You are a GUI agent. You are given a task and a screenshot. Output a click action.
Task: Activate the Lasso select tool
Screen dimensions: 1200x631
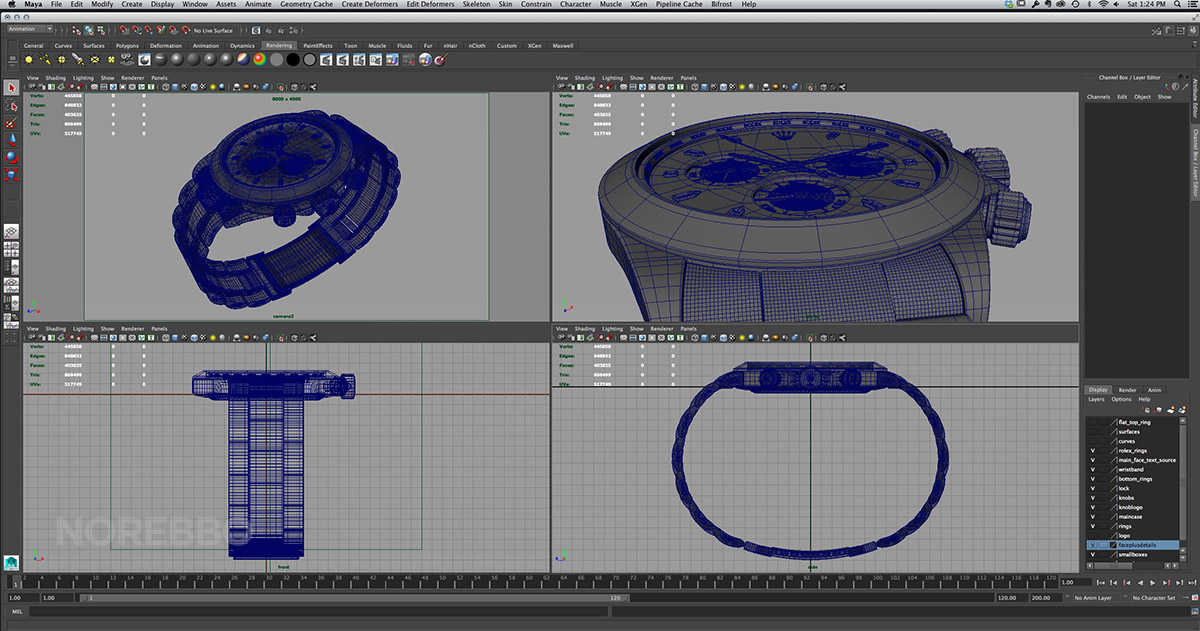pos(12,105)
